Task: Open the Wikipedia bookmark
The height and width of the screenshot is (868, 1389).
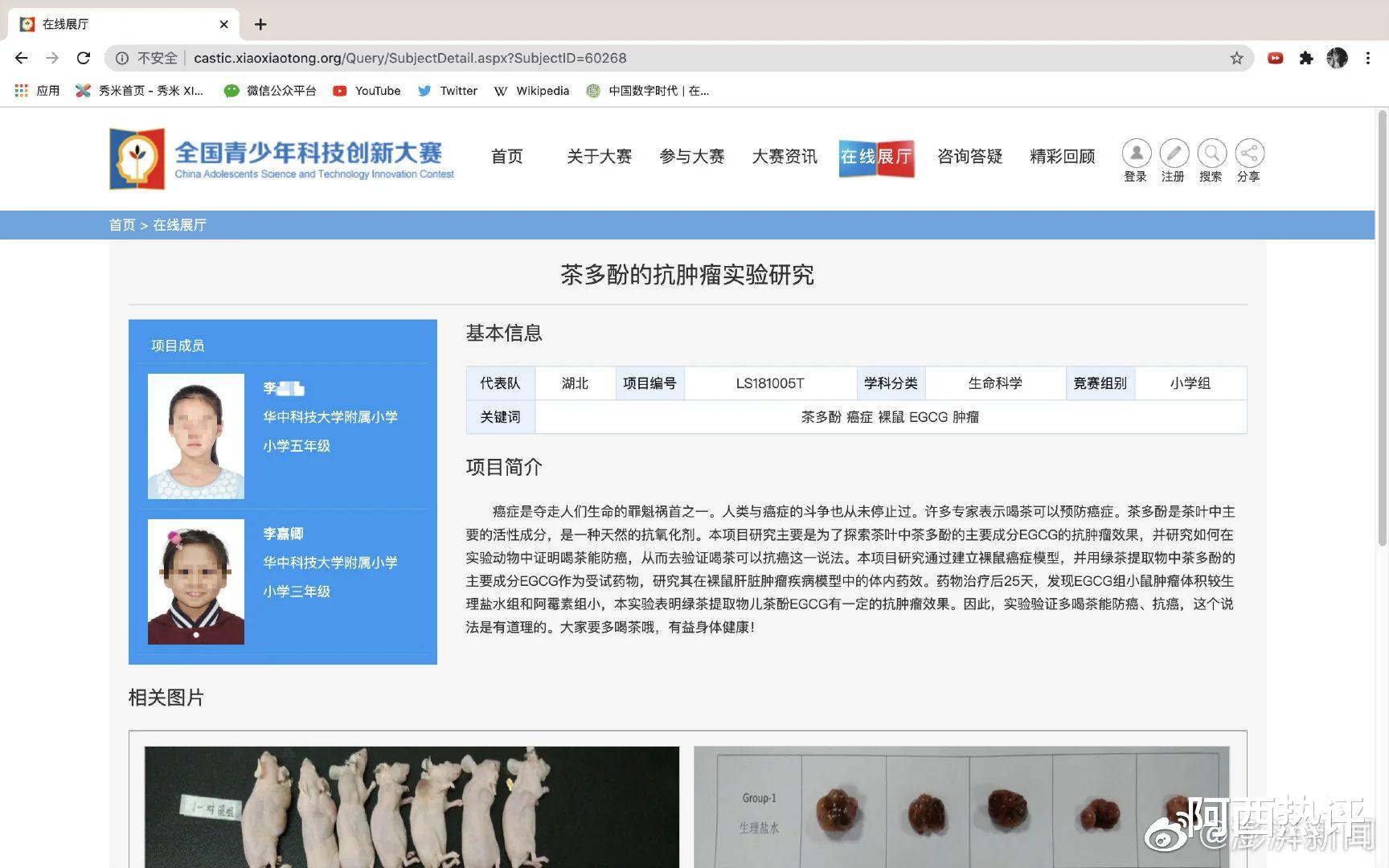Action: point(531,91)
